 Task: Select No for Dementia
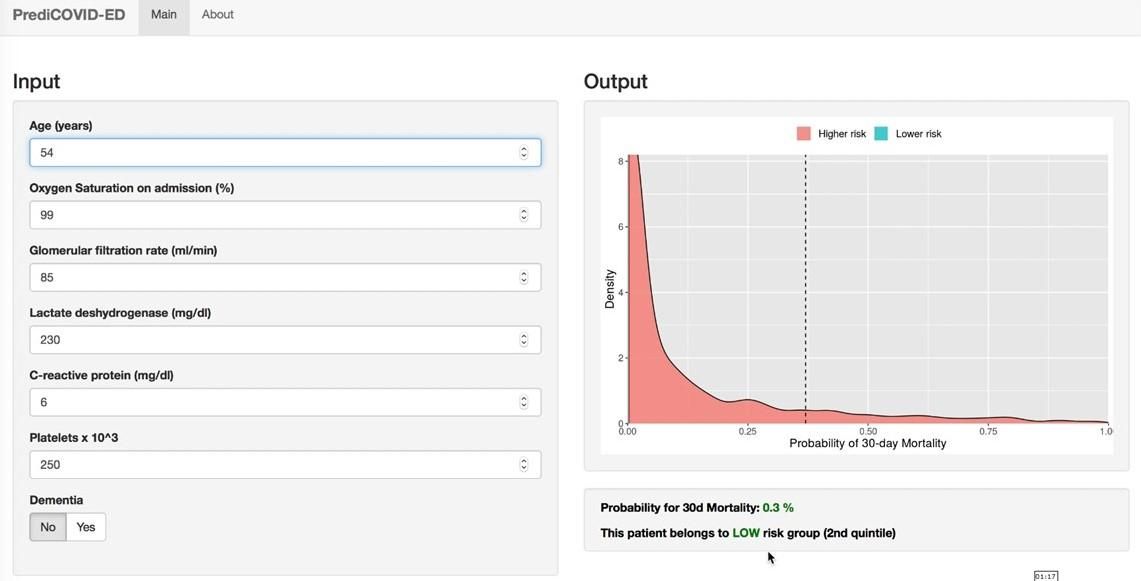click(x=48, y=527)
